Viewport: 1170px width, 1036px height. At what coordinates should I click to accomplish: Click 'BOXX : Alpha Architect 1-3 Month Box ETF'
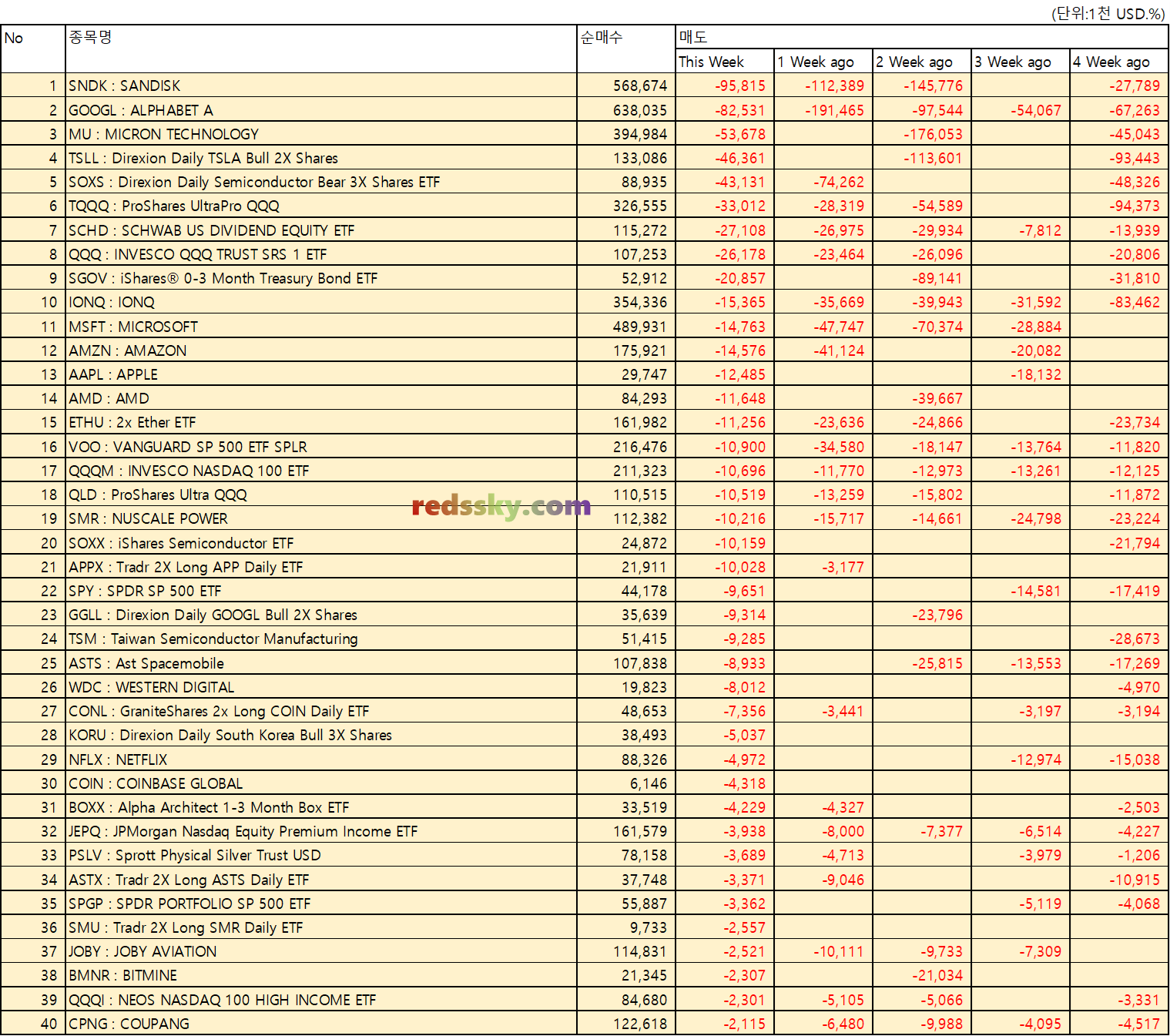[x=321, y=807]
